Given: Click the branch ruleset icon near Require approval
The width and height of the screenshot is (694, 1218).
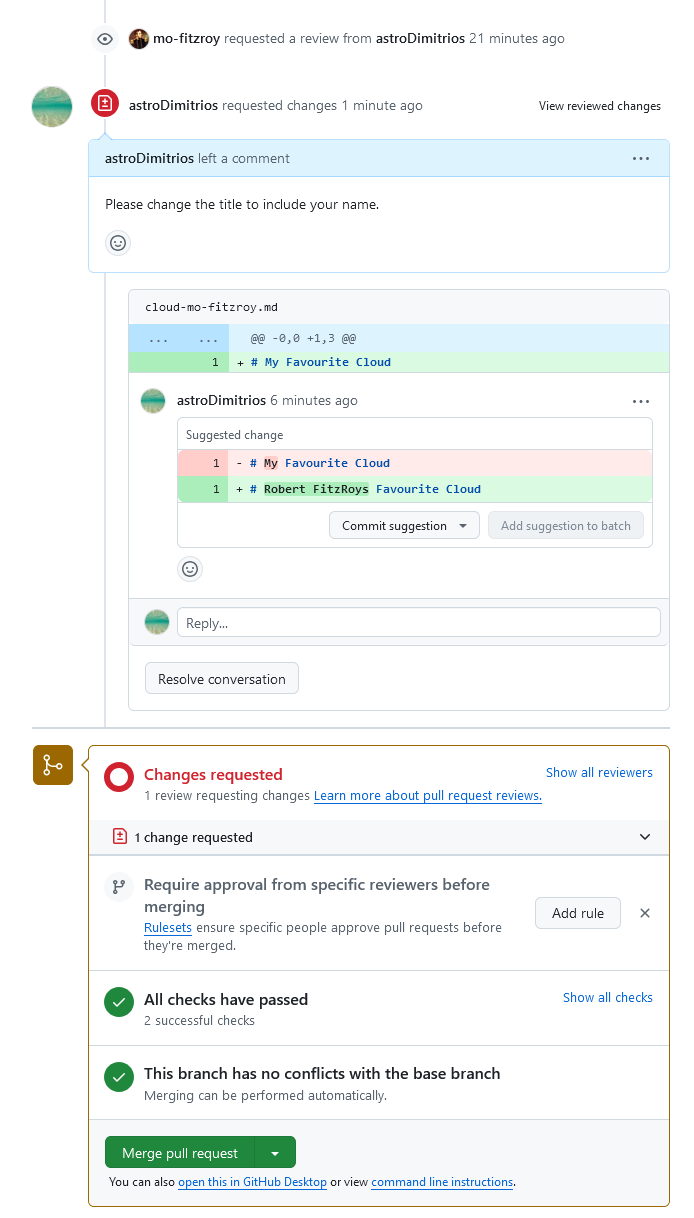Looking at the screenshot, I should [118, 887].
